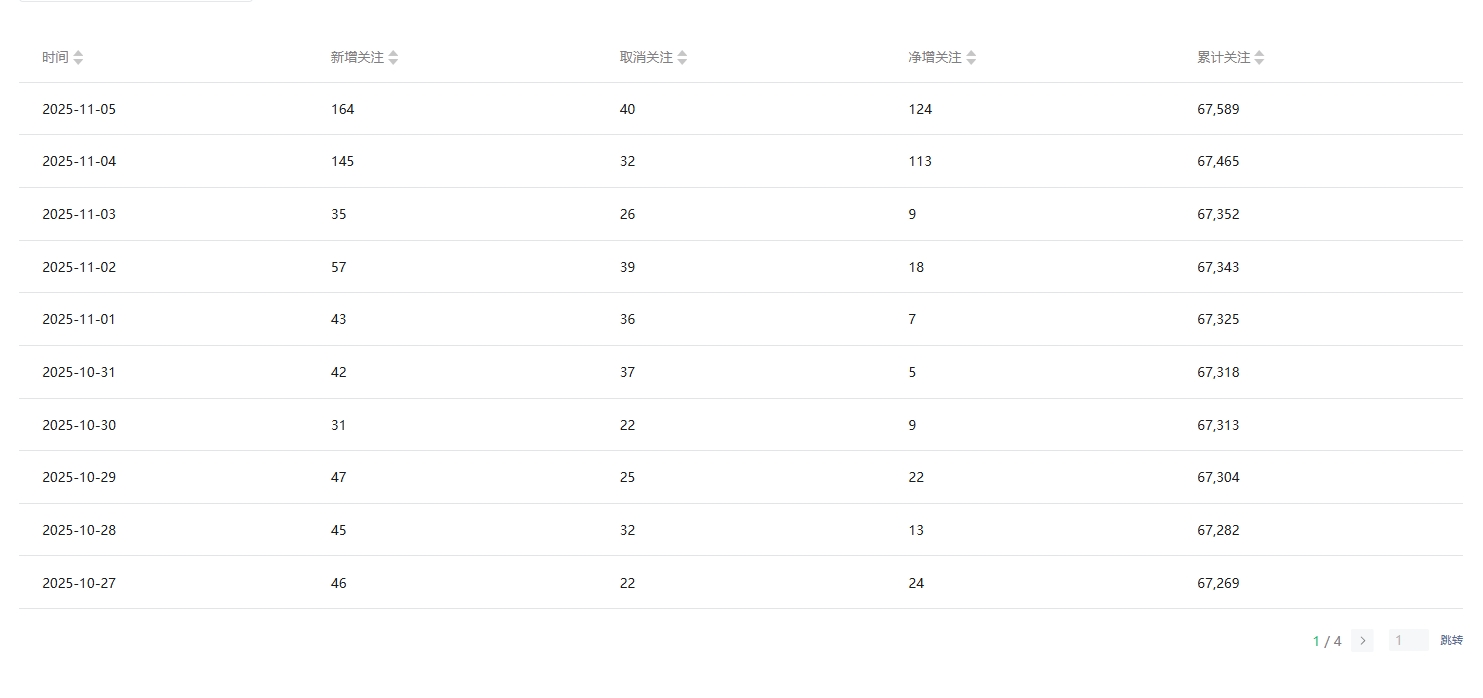Click cumulative value 67,304

1218,477
